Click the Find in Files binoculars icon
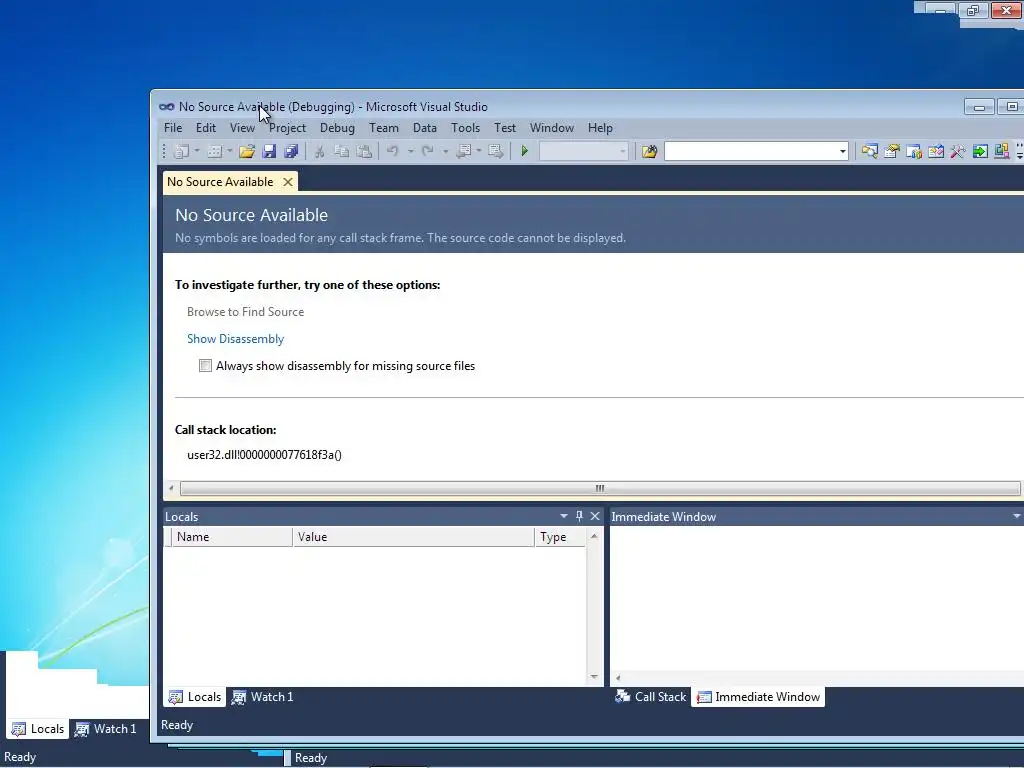This screenshot has height=768, width=1024. coord(649,152)
